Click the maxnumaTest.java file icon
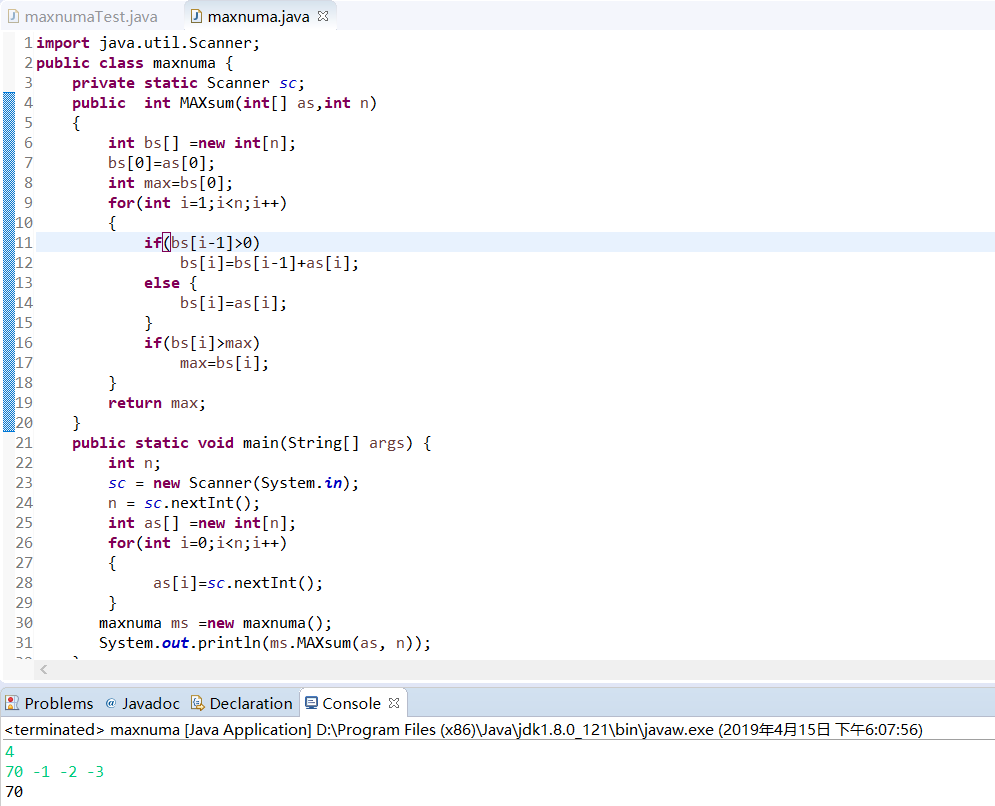995x806 pixels. (13, 17)
